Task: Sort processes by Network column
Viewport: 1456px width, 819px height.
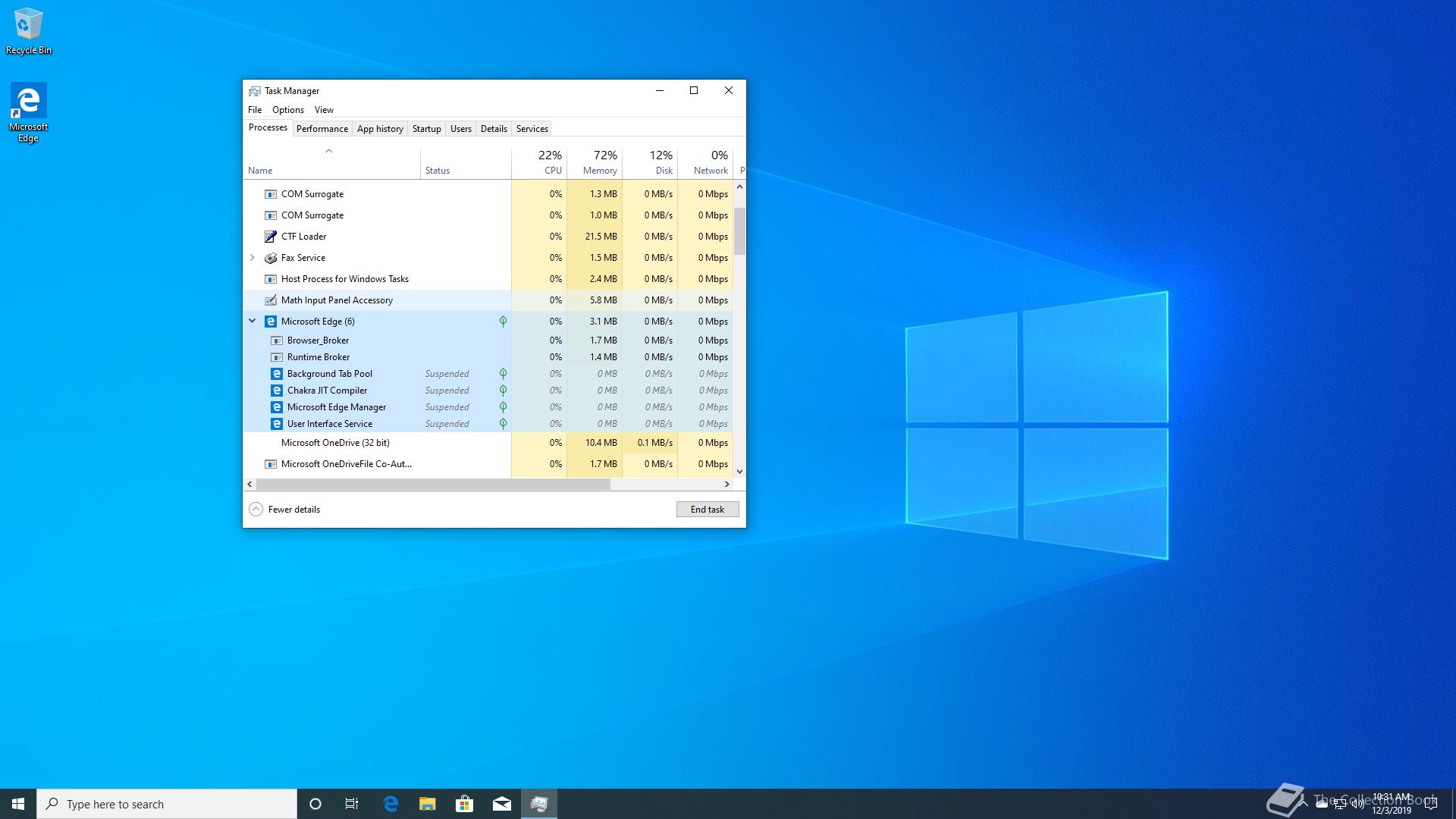Action: (x=705, y=163)
